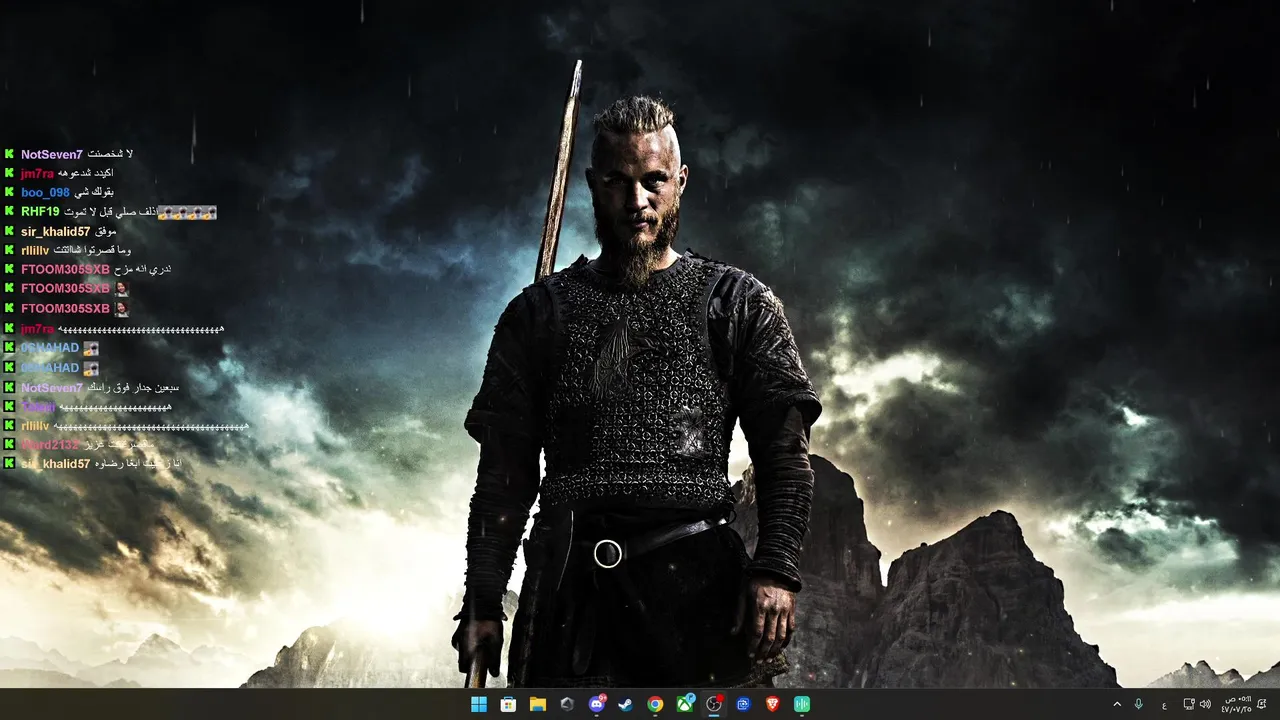Click the sir_khalid57 name in the bottom chat row
The height and width of the screenshot is (720, 1280).
click(55, 464)
